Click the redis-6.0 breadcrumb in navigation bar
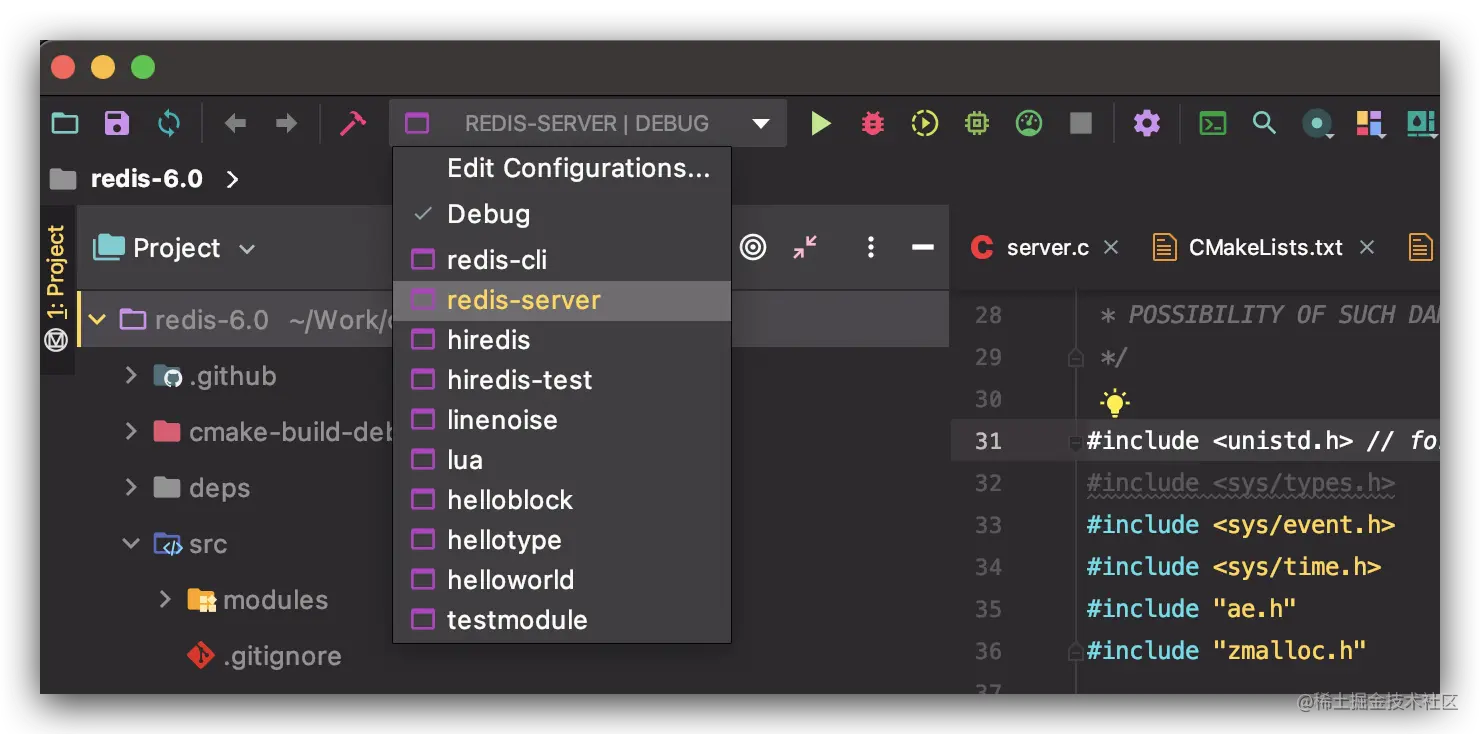Screen dimensions: 1480x734 coord(146,179)
